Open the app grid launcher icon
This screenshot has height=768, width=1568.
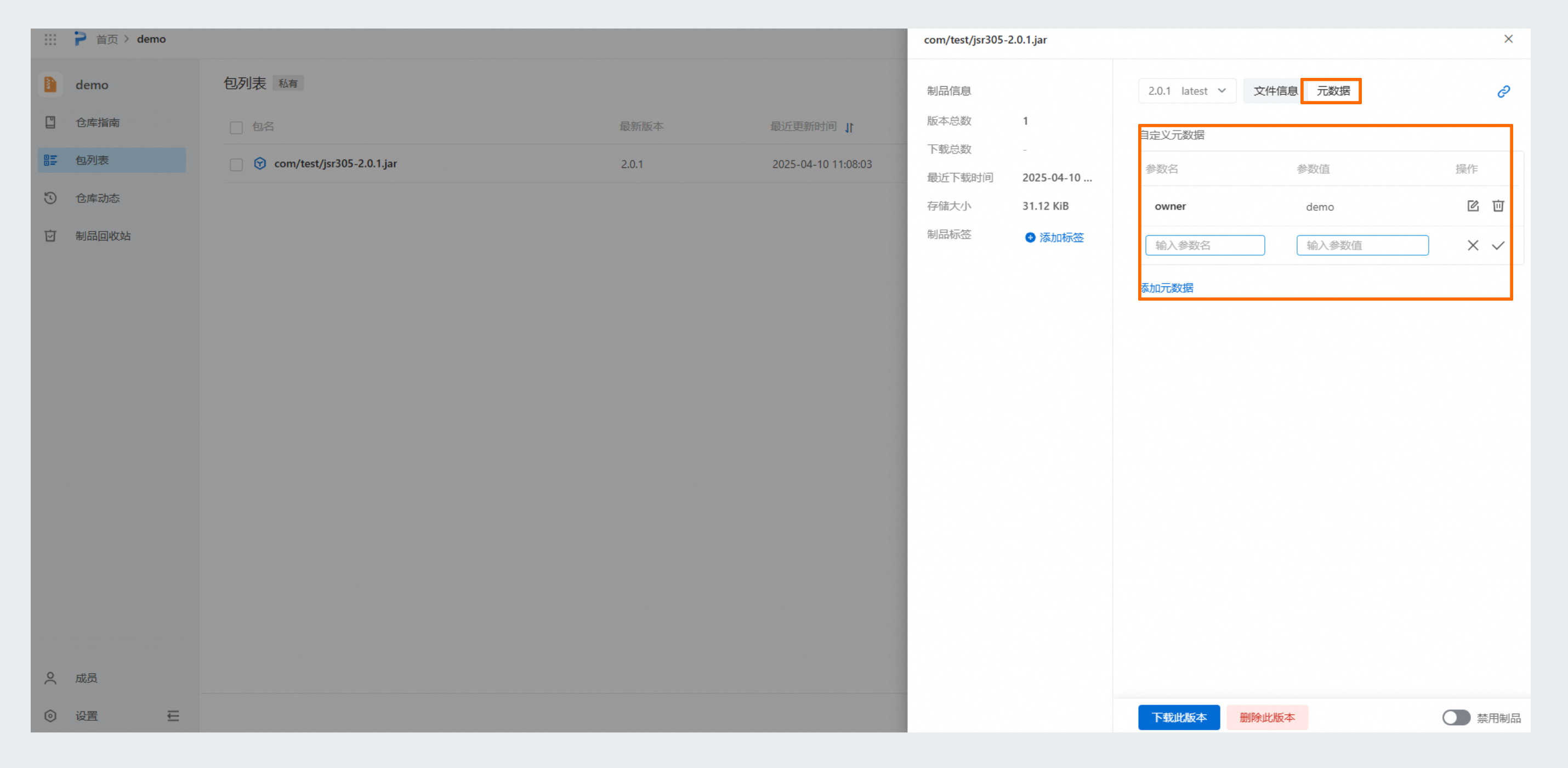click(x=50, y=39)
